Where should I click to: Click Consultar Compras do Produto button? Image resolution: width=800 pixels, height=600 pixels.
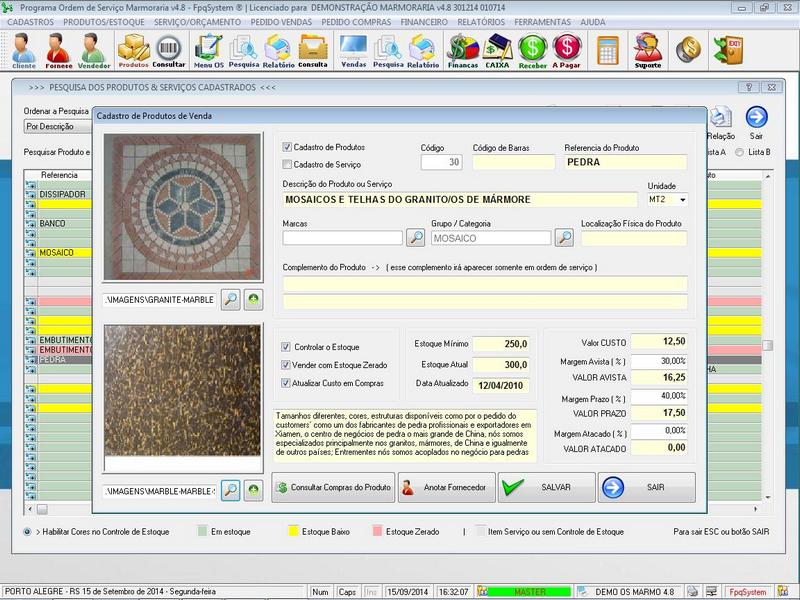coord(333,487)
